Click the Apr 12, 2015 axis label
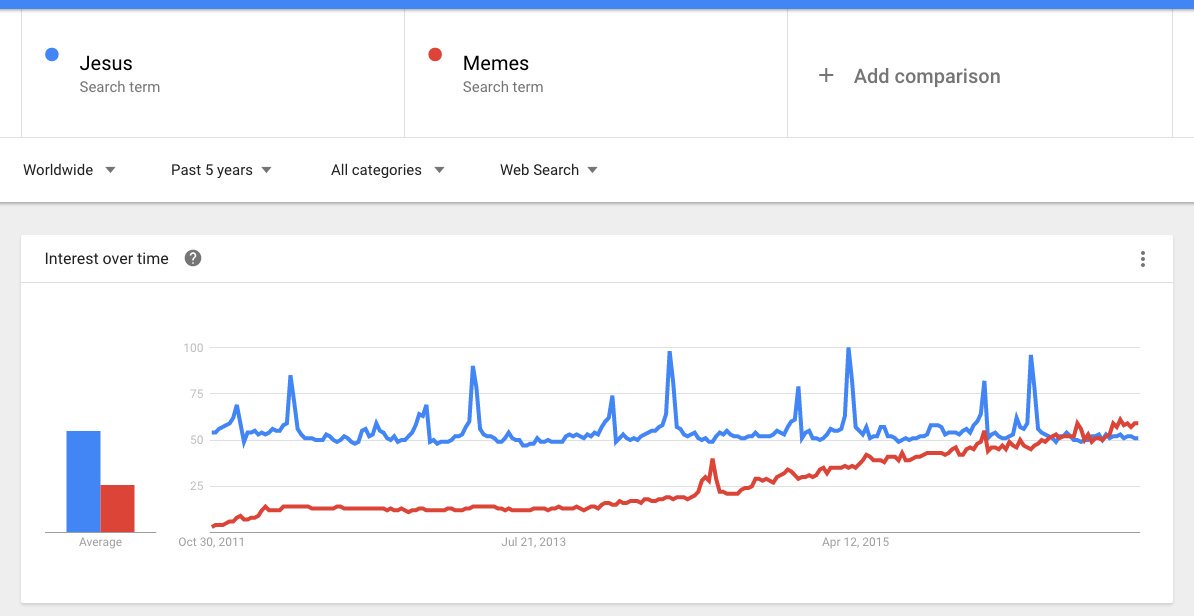1194x616 pixels. point(855,542)
